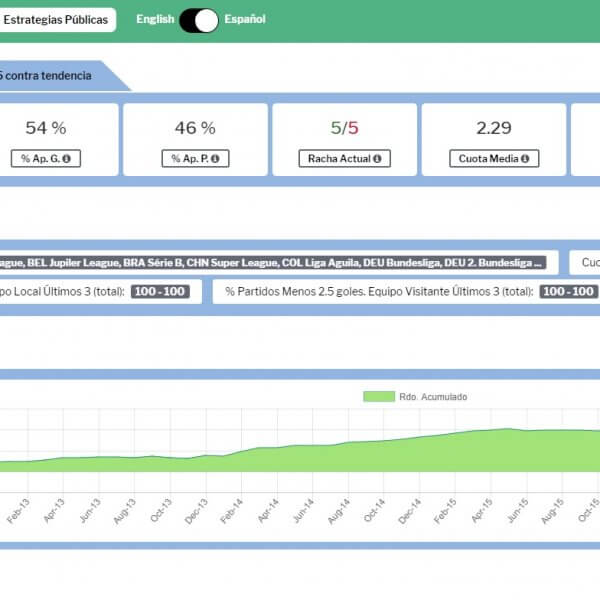The width and height of the screenshot is (600, 600).
Task: Click the Feb-15 axis label
Action: click(445, 511)
